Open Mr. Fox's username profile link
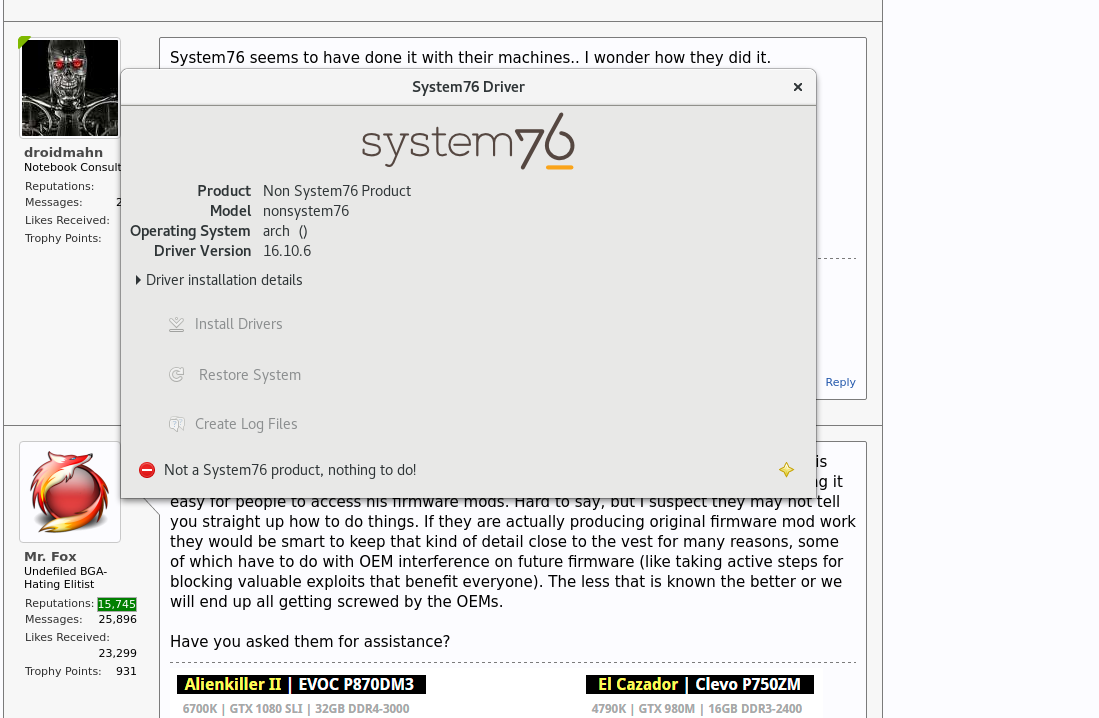The image size is (1099, 718). click(50, 556)
